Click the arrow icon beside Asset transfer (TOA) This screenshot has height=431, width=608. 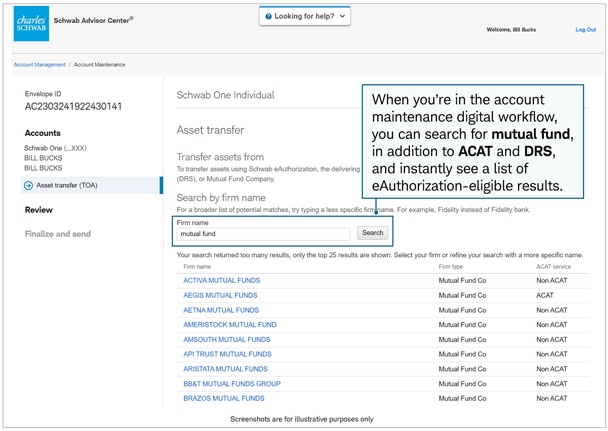[x=28, y=186]
